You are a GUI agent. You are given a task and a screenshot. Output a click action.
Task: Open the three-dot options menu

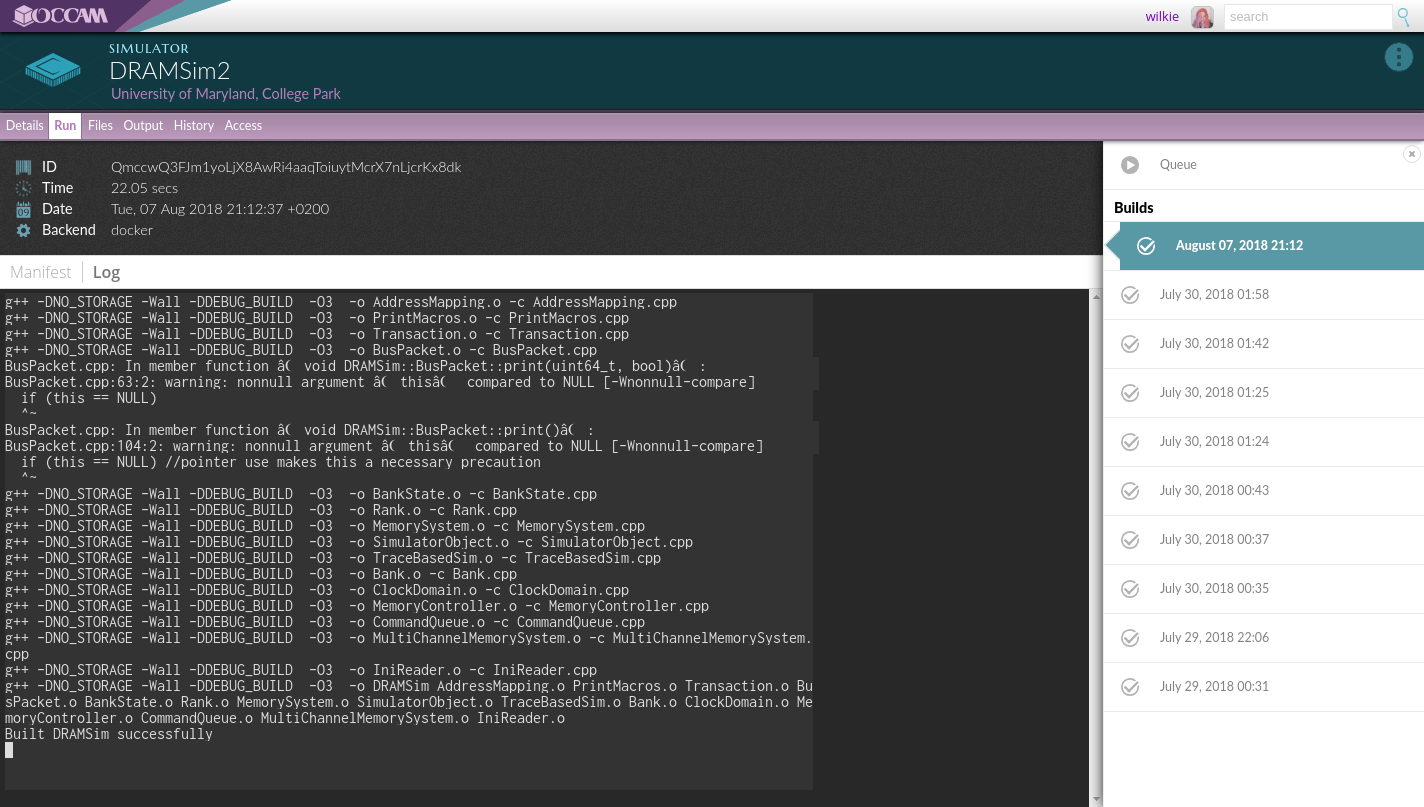click(1398, 57)
